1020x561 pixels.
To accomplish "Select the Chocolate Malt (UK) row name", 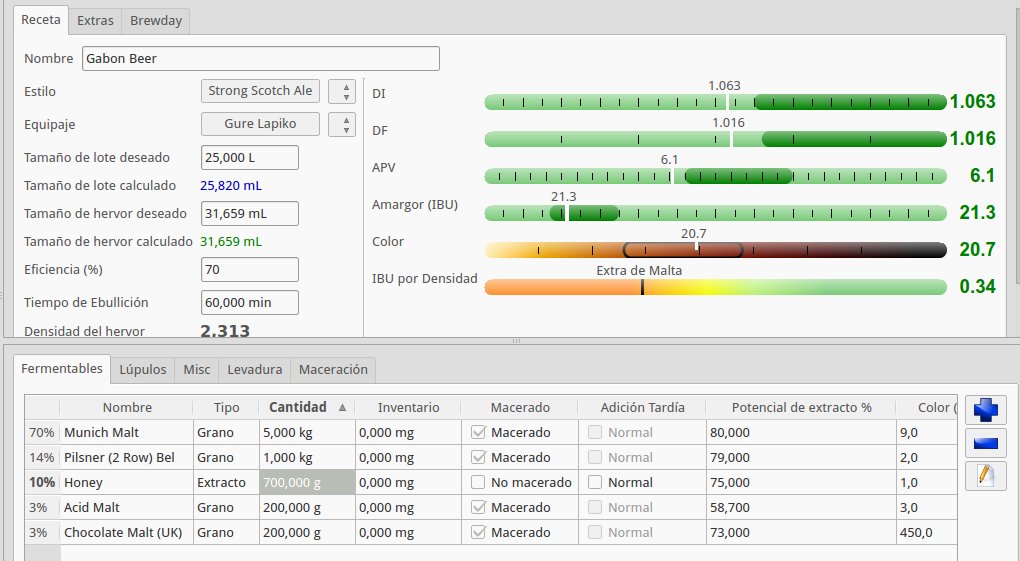I will click(x=123, y=532).
